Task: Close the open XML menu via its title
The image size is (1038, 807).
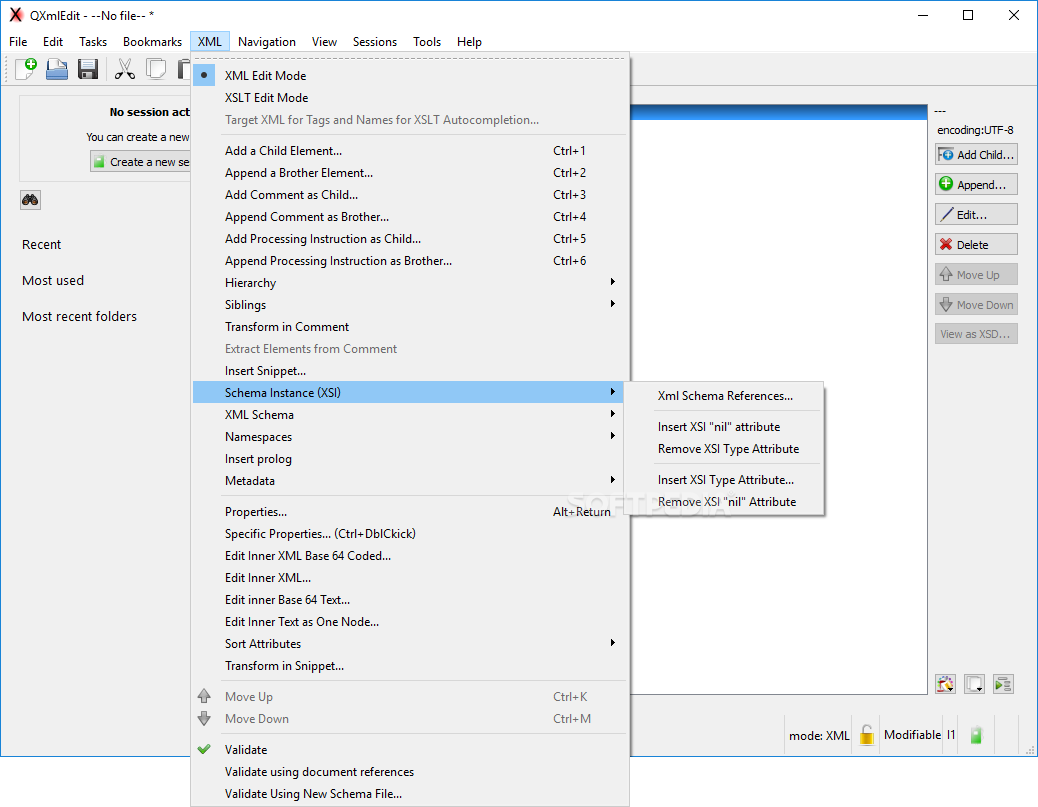Action: 210,42
